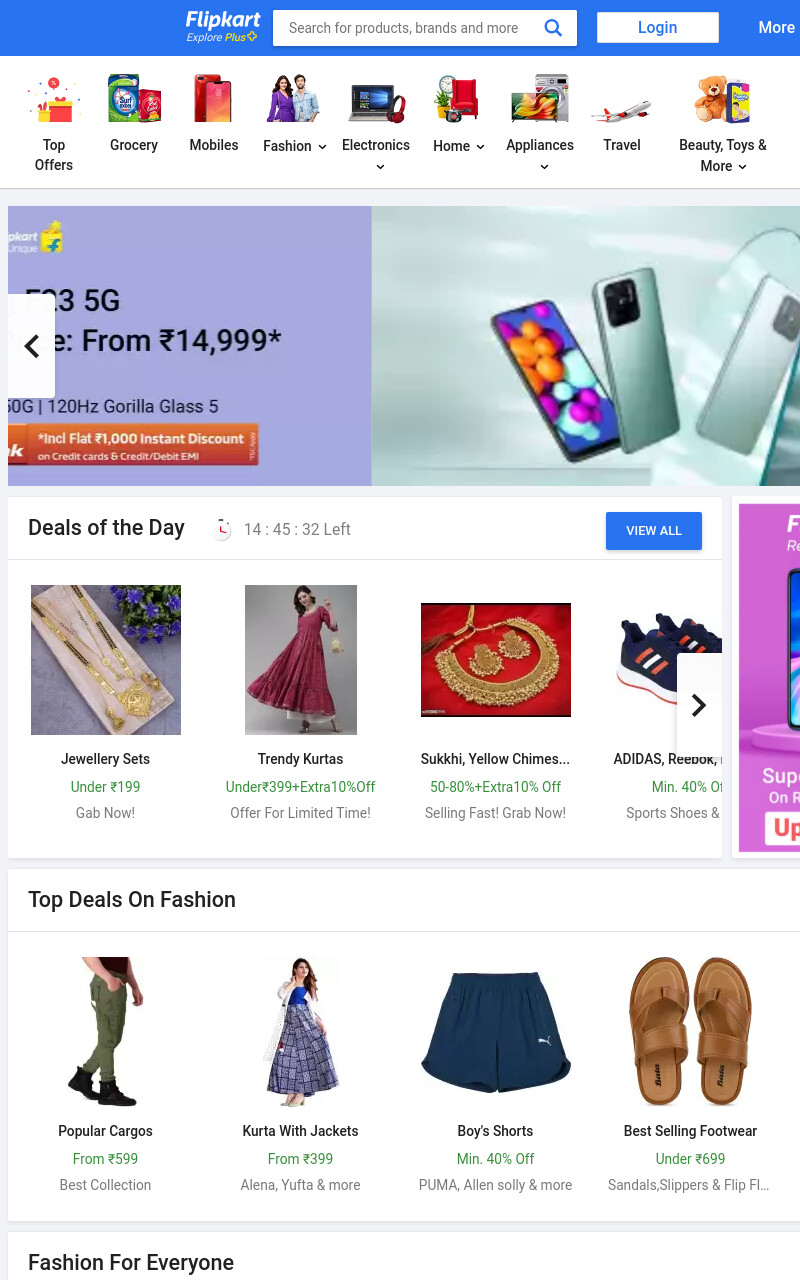800x1280 pixels.
Task: Select the Mobiles category icon
Action: click(x=213, y=98)
